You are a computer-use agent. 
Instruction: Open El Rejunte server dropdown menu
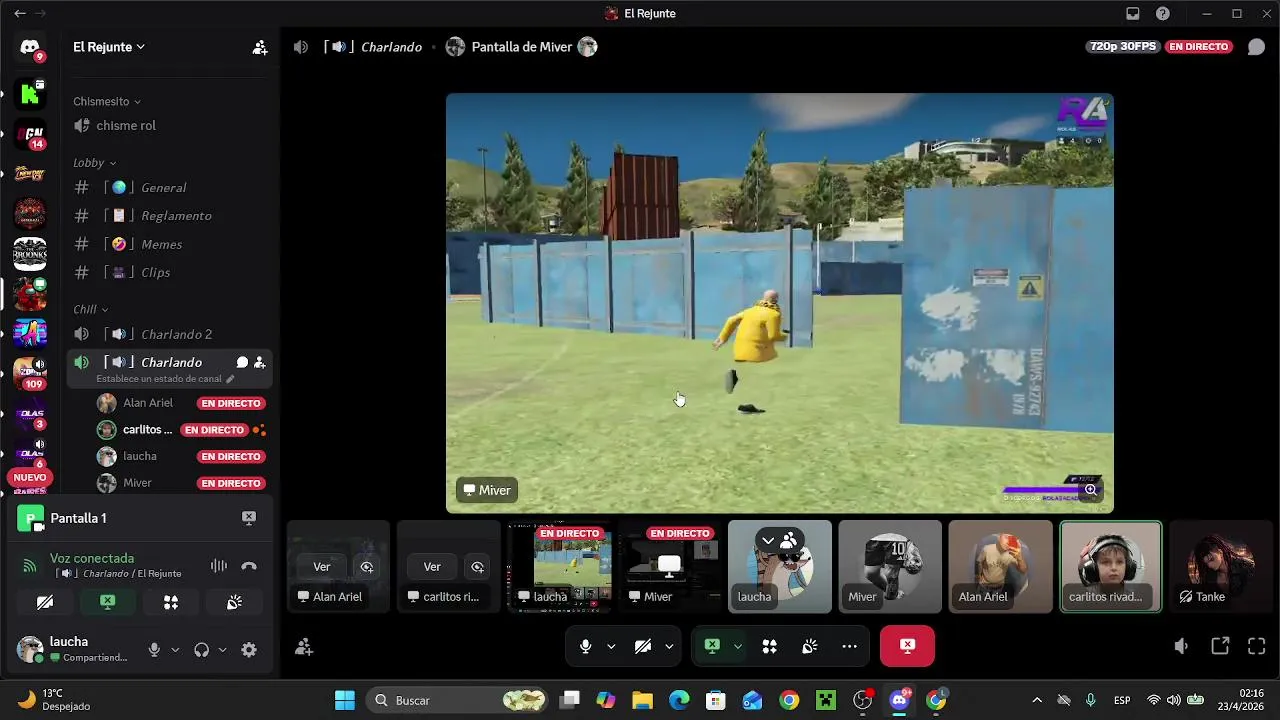point(109,47)
